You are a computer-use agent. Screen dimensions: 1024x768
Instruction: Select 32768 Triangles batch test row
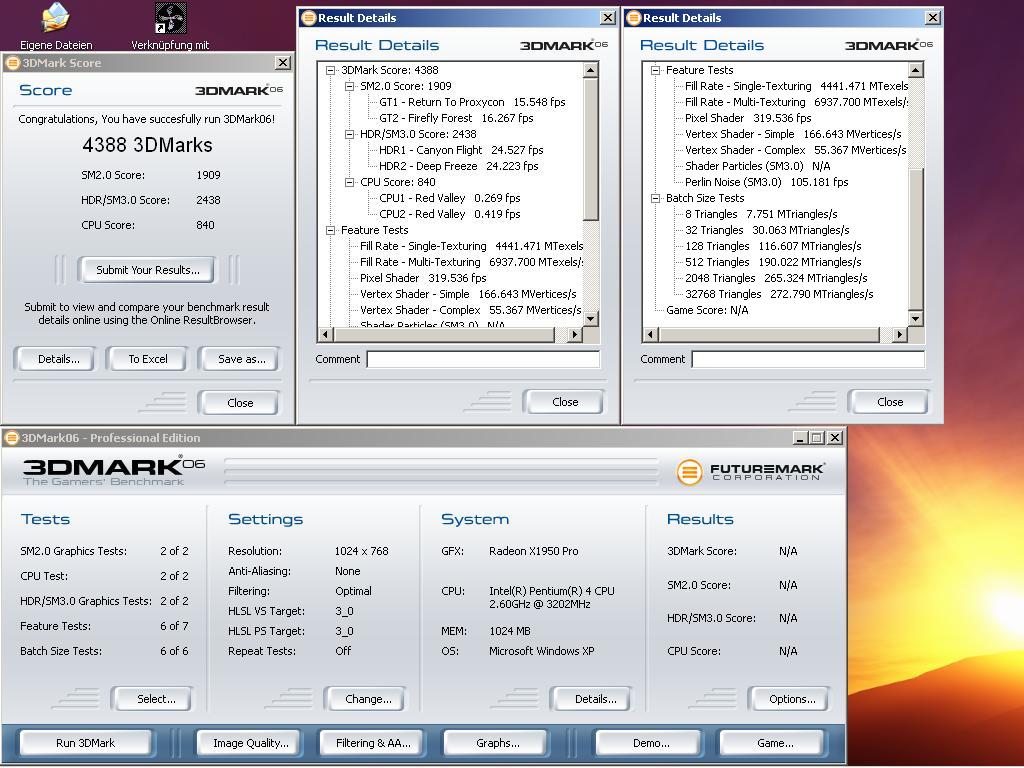click(778, 294)
